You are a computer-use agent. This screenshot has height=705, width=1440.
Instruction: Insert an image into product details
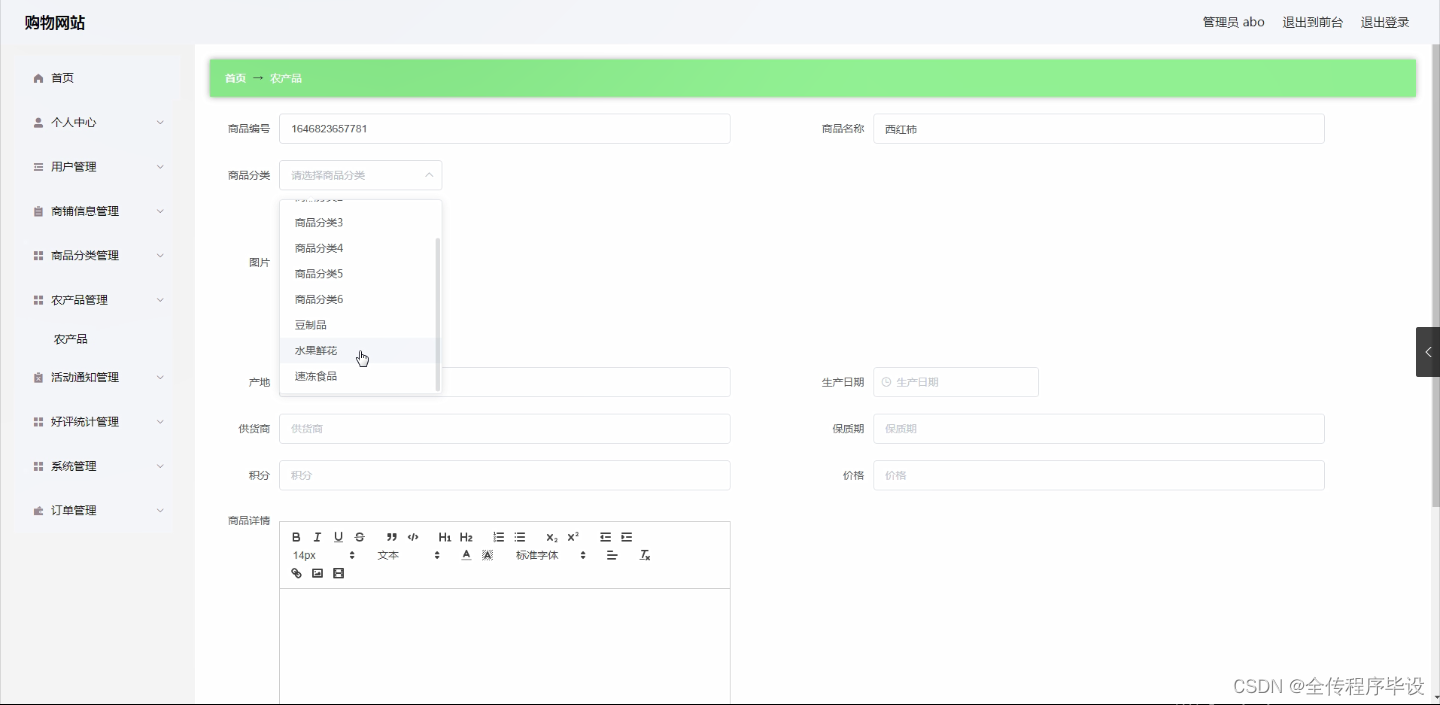click(x=317, y=573)
